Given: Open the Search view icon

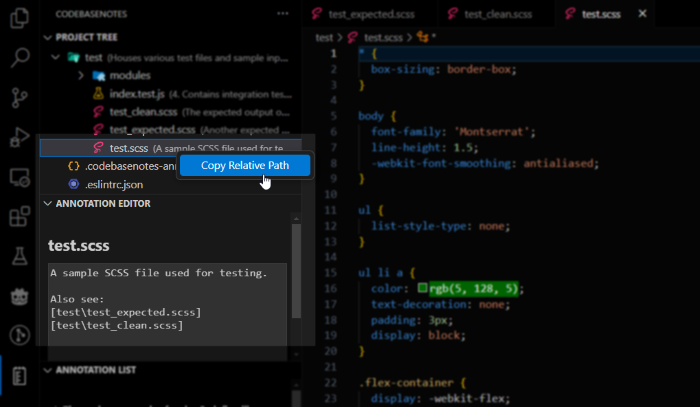Looking at the screenshot, I should point(20,57).
